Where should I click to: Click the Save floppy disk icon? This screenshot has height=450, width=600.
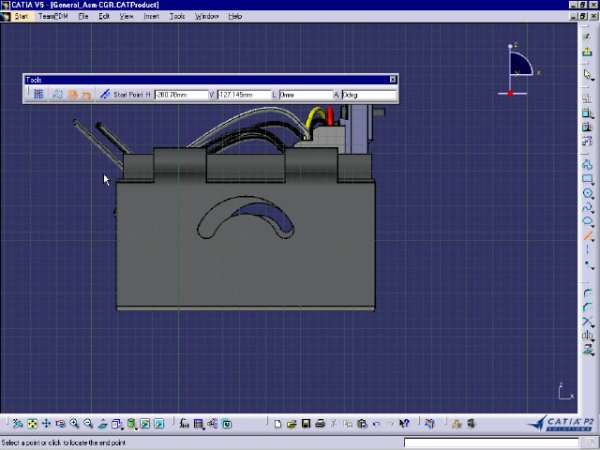pos(306,424)
